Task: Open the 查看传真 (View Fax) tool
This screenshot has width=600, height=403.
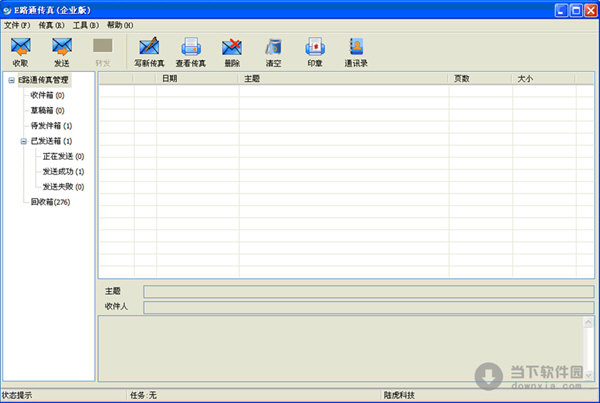Action: click(191, 49)
